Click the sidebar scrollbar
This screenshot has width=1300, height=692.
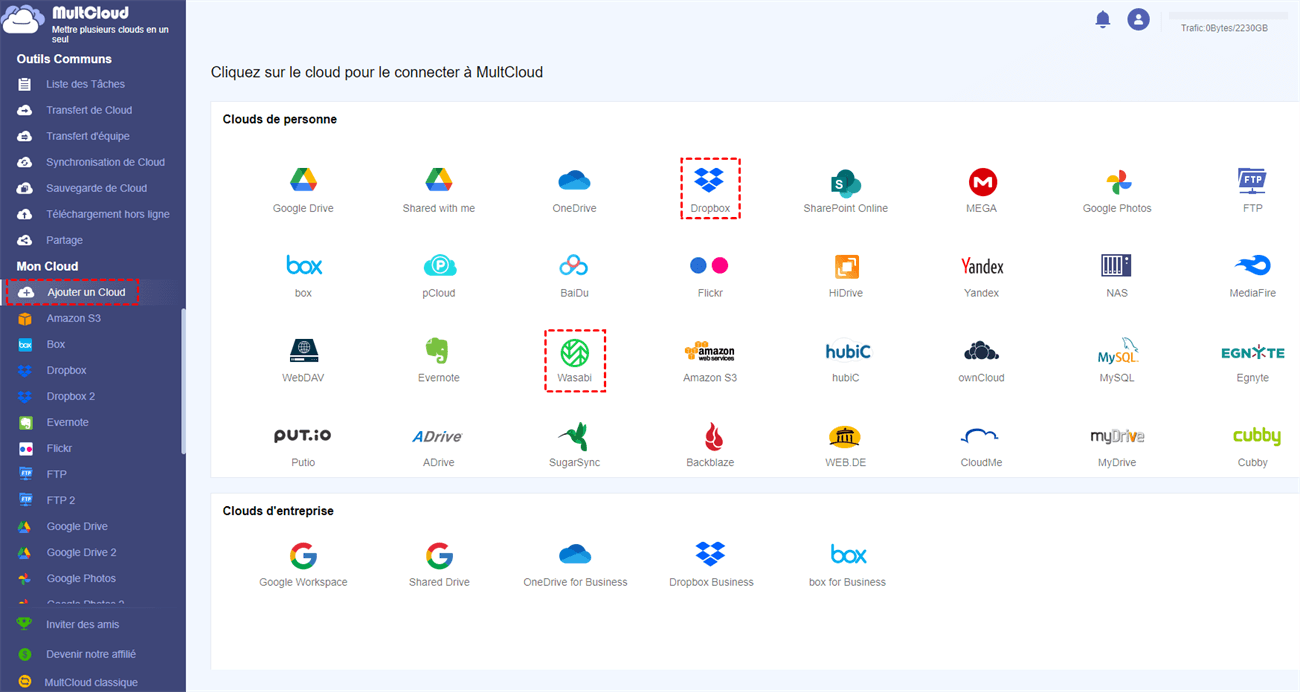pyautogui.click(x=183, y=380)
